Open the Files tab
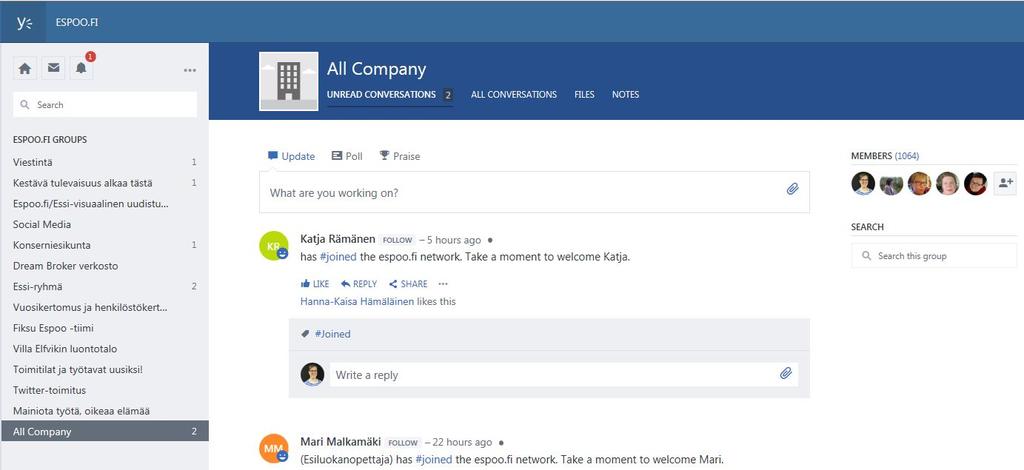The image size is (1024, 470). tap(584, 95)
